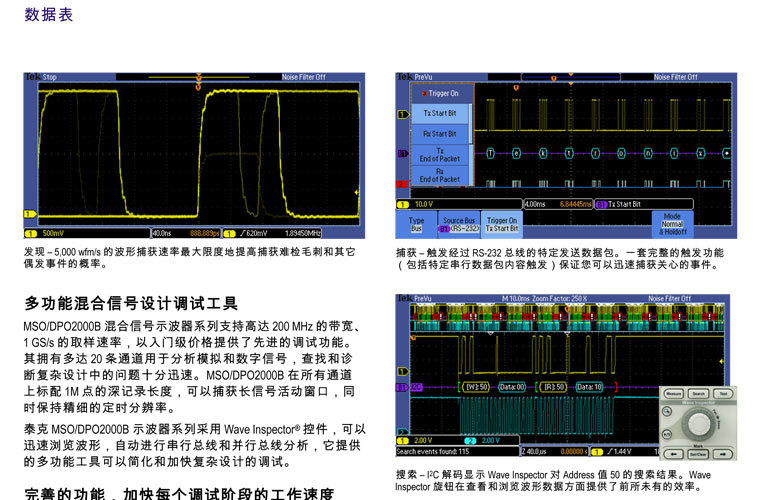
Task: Click purple B1 bus marker in RS-232 screen
Action: [x=402, y=154]
